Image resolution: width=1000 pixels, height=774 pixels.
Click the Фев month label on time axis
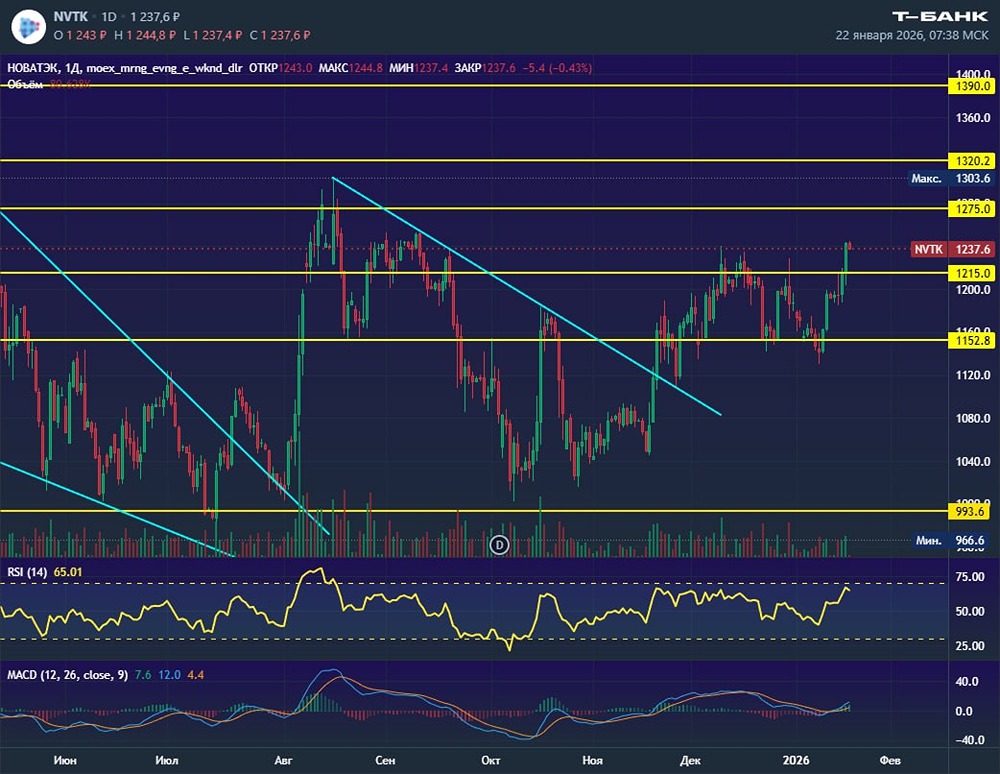890,760
